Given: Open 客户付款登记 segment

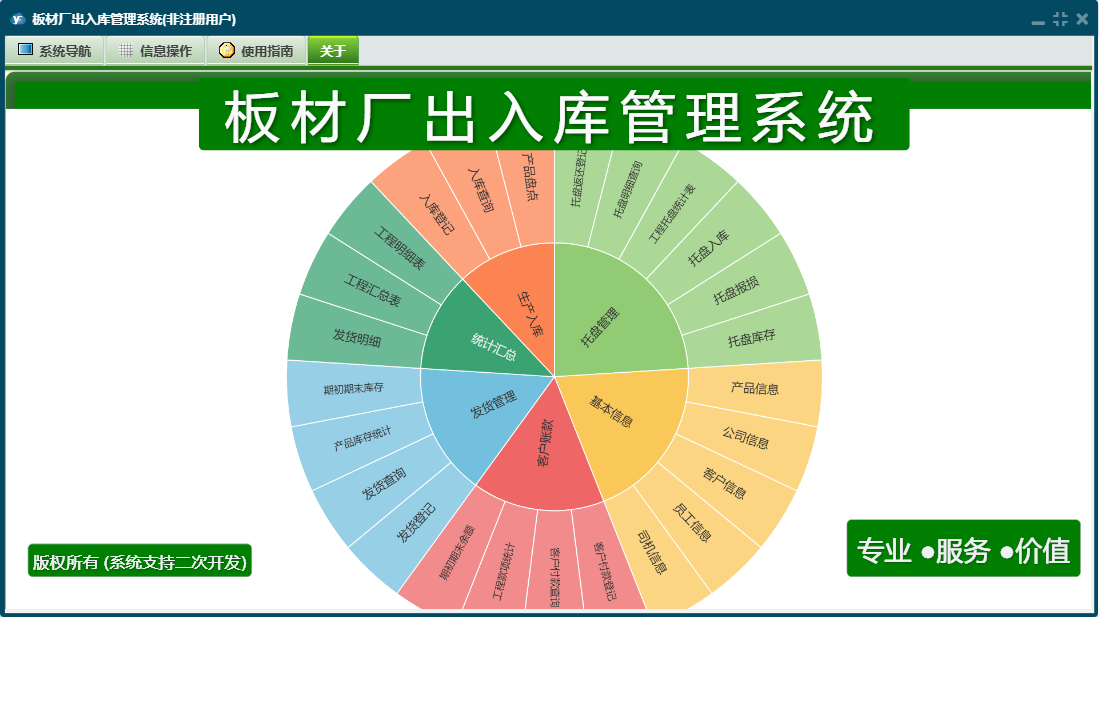Looking at the screenshot, I should 604,570.
